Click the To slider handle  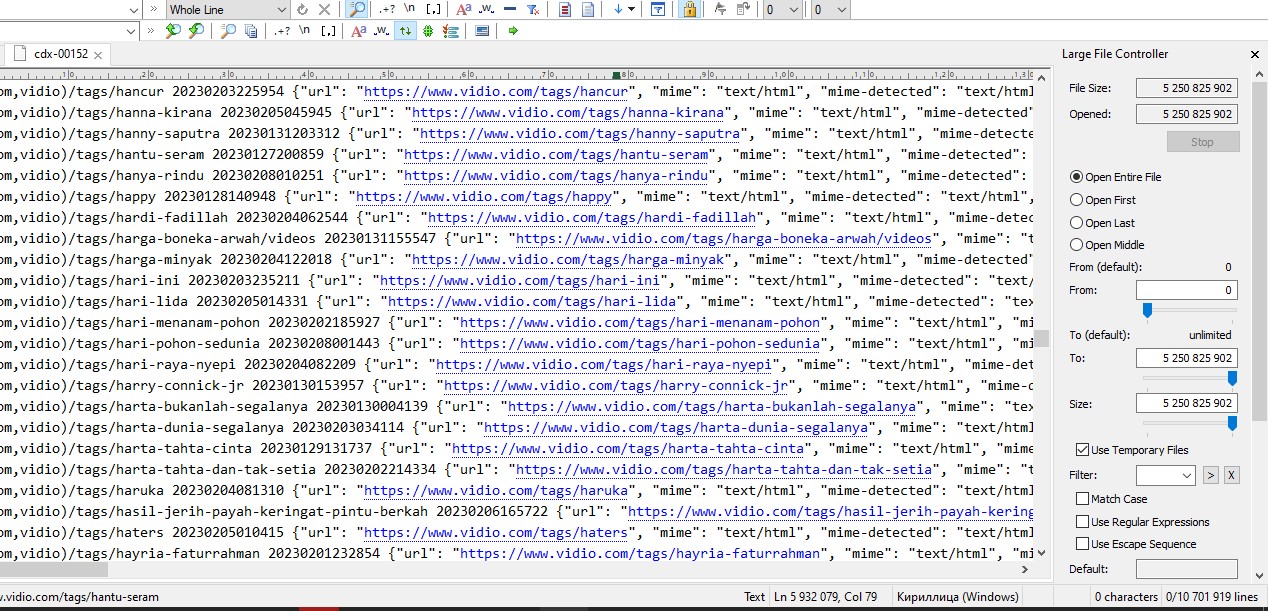[x=1232, y=378]
